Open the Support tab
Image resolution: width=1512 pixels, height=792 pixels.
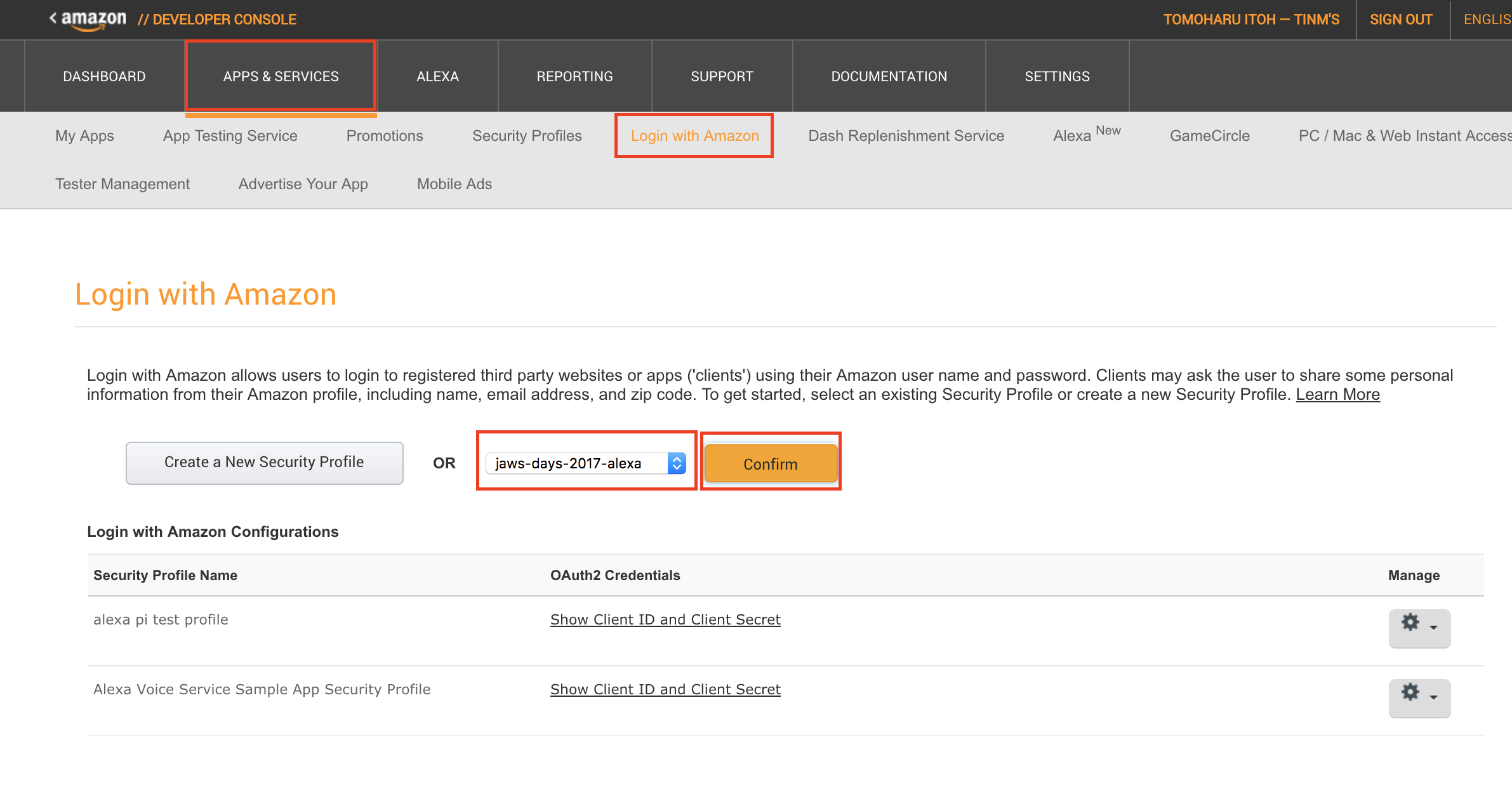(722, 76)
